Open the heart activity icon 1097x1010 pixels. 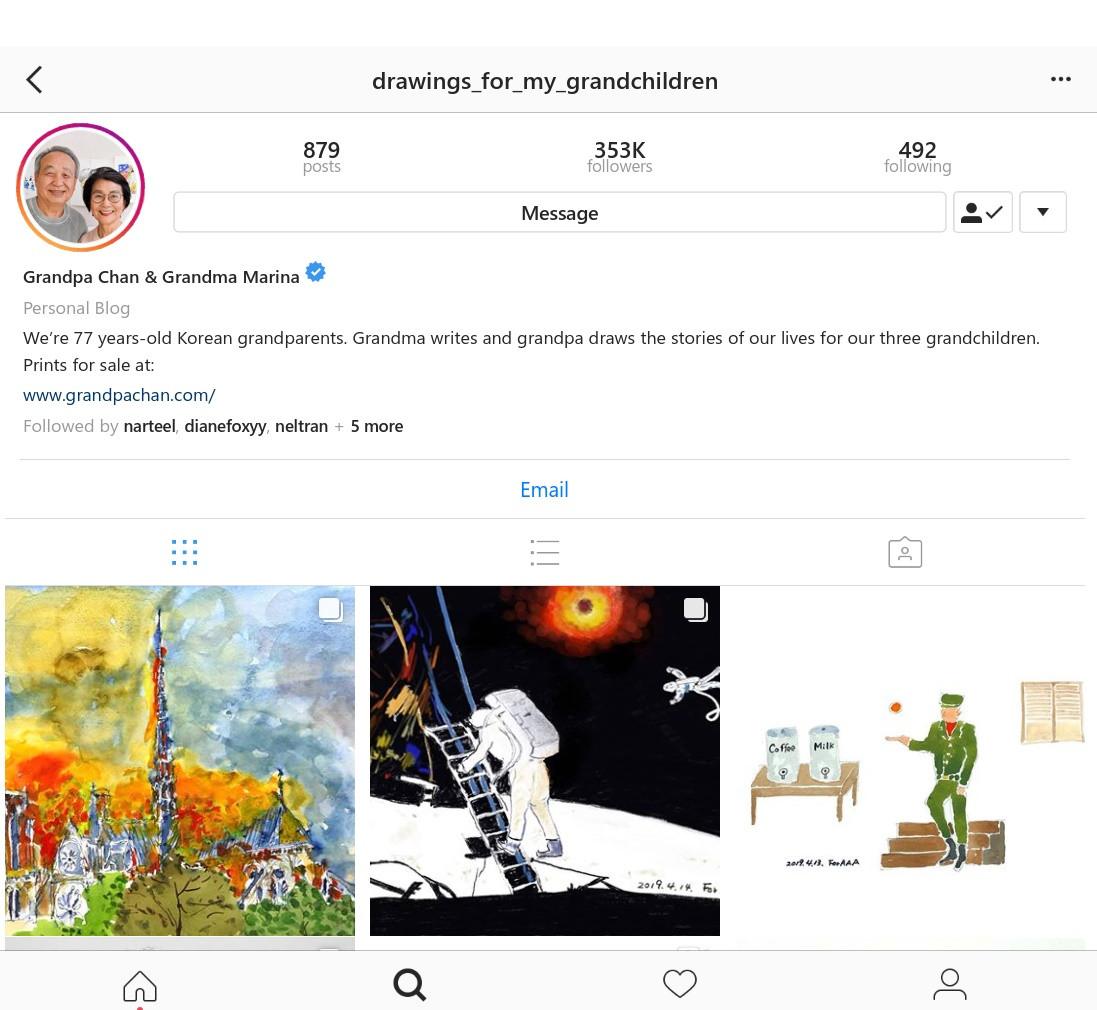point(680,983)
